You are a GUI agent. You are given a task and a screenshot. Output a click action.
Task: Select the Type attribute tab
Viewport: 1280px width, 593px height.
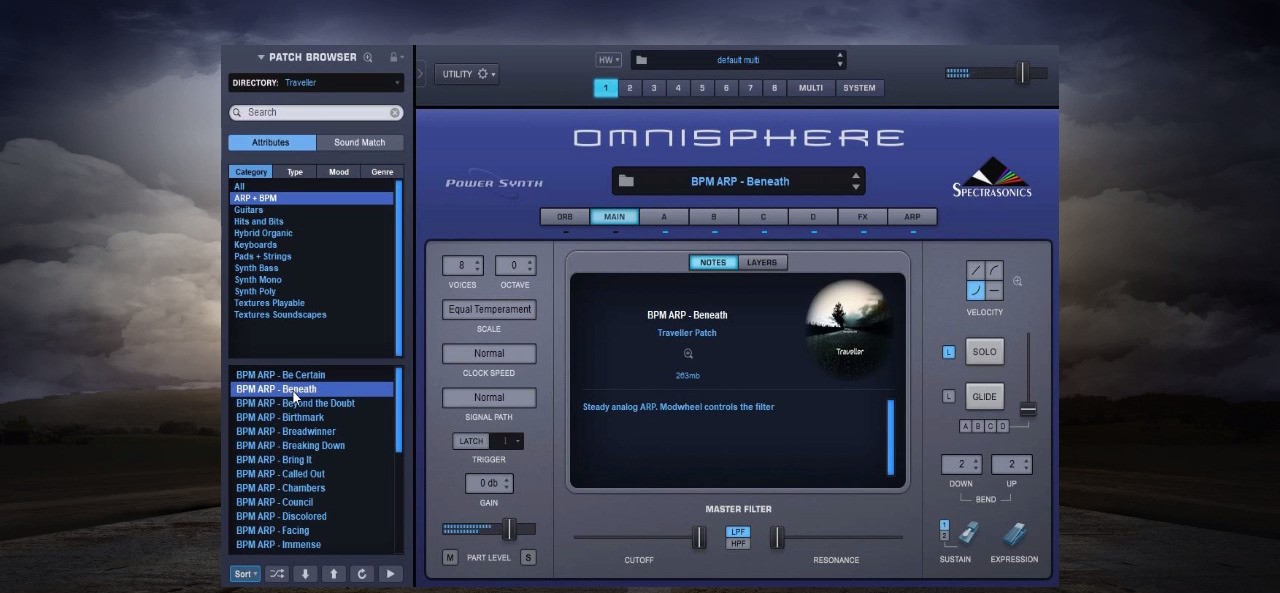(x=295, y=172)
